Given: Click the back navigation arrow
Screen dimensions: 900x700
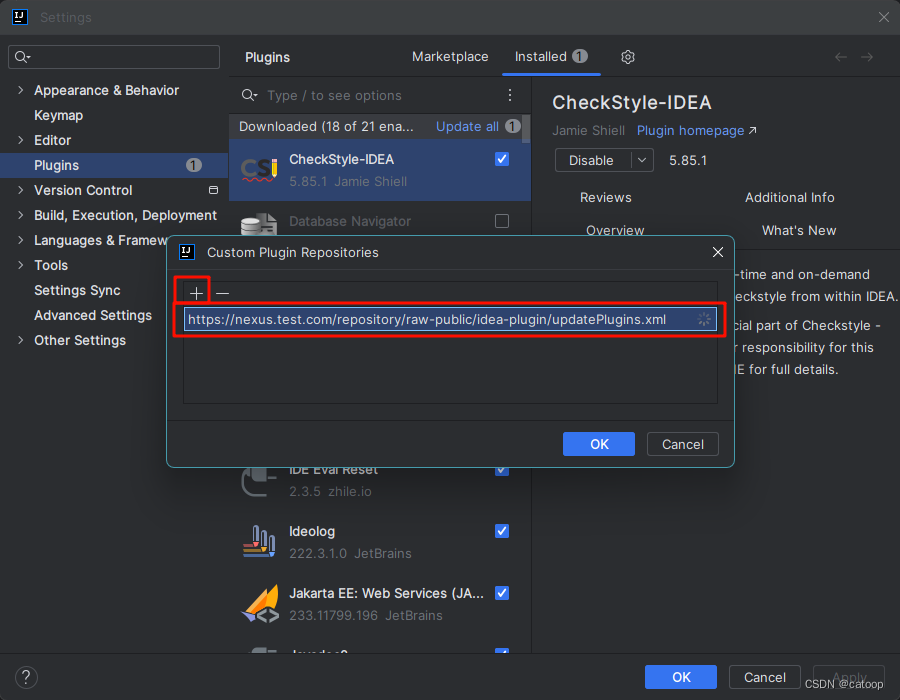Looking at the screenshot, I should (841, 57).
